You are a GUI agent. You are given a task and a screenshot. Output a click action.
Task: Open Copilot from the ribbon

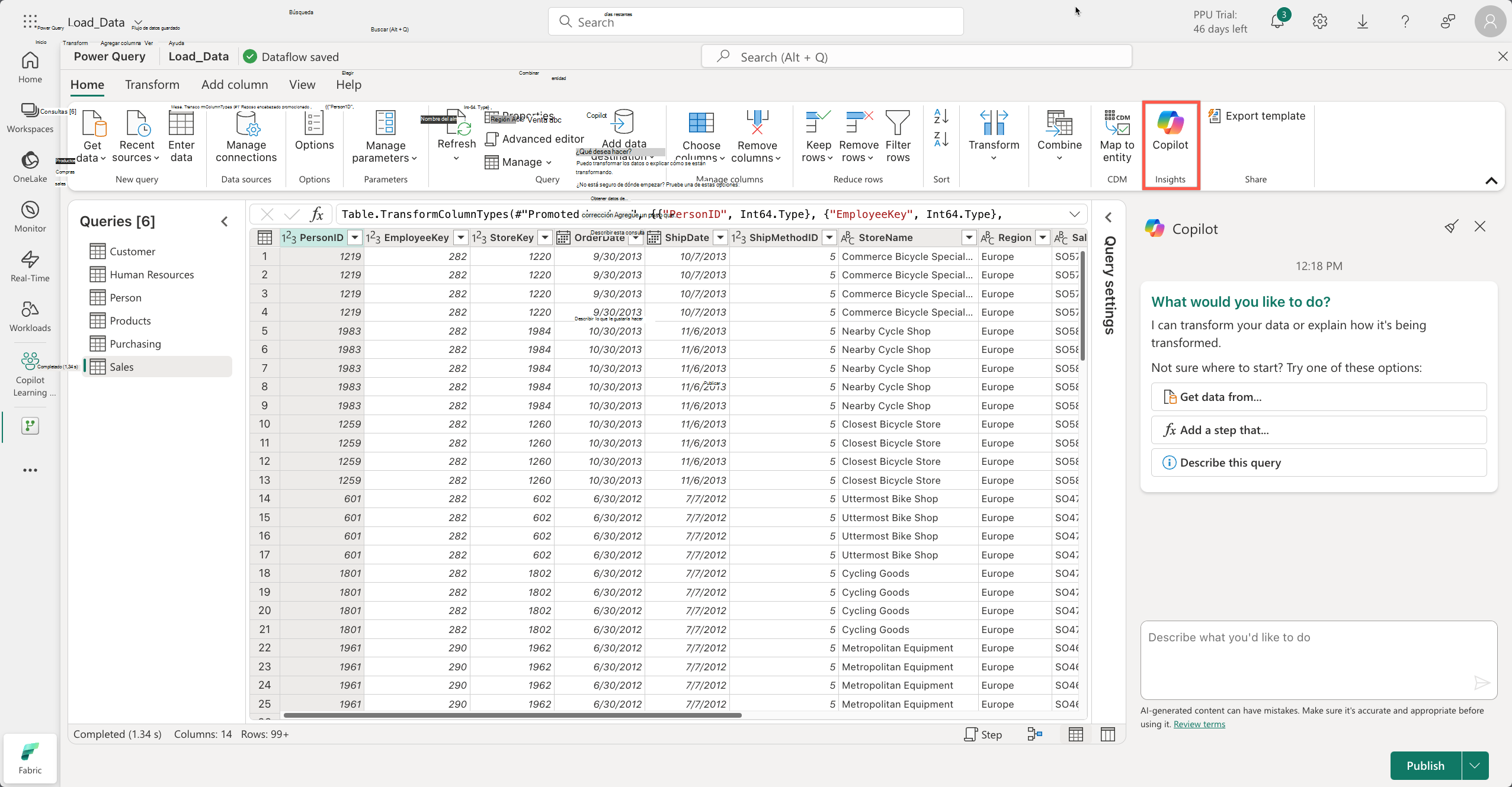(1170, 131)
